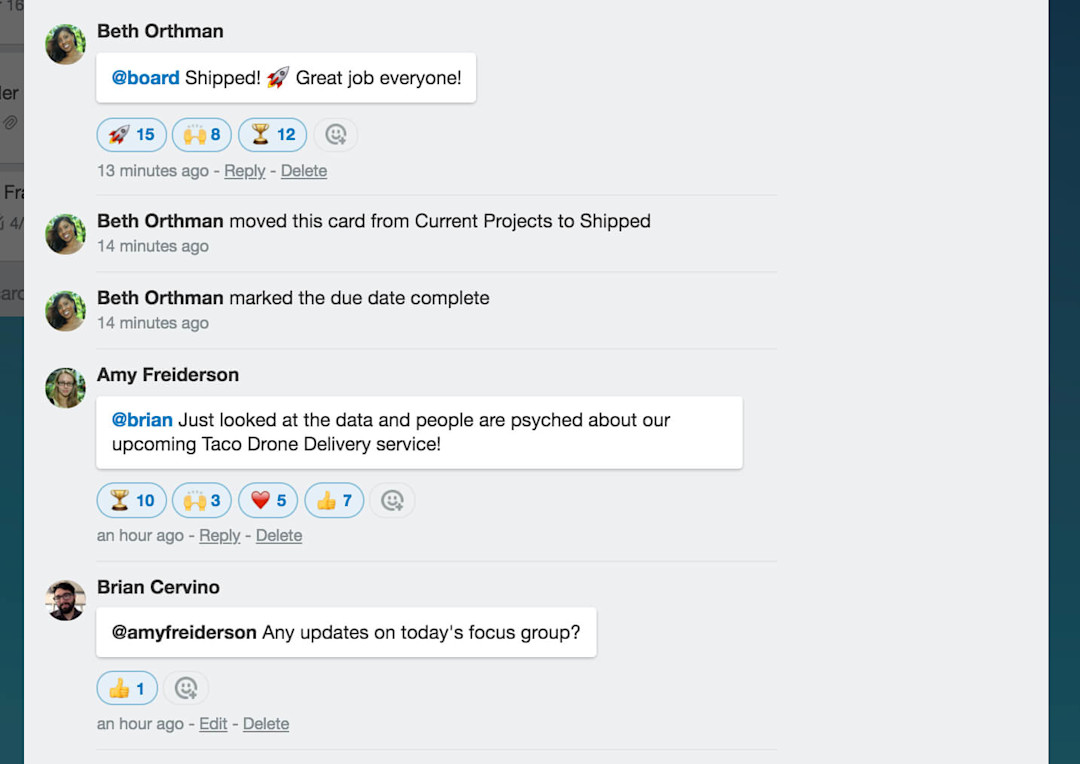1080x764 pixels.
Task: Toggle the trophy reaction on Amy's comment
Action: point(131,500)
